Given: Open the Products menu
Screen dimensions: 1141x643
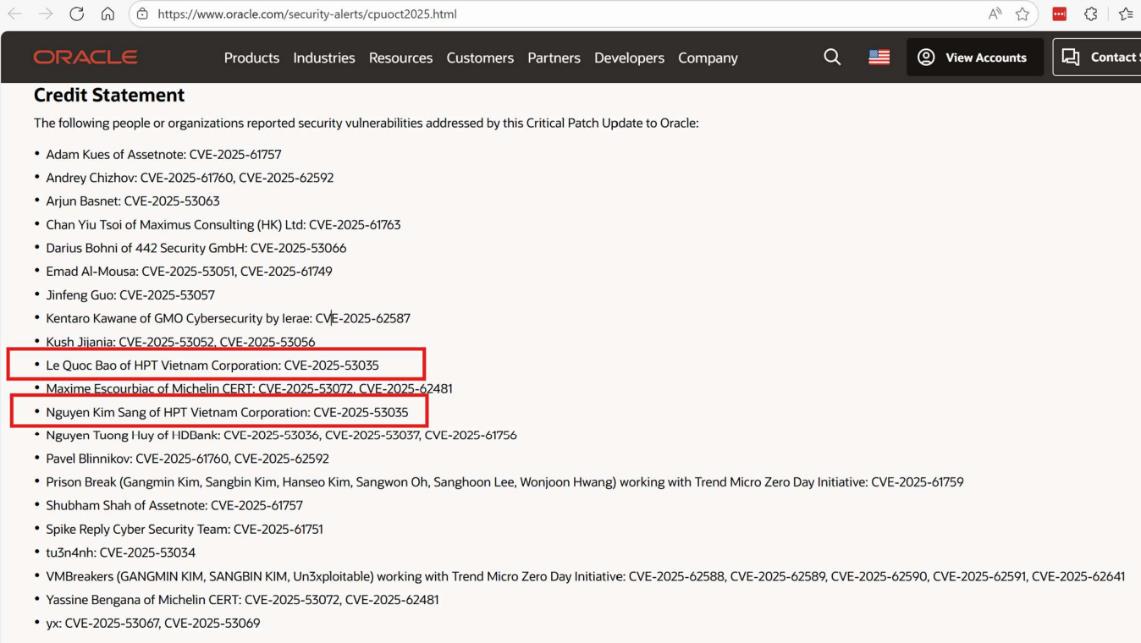Looking at the screenshot, I should click(x=251, y=58).
